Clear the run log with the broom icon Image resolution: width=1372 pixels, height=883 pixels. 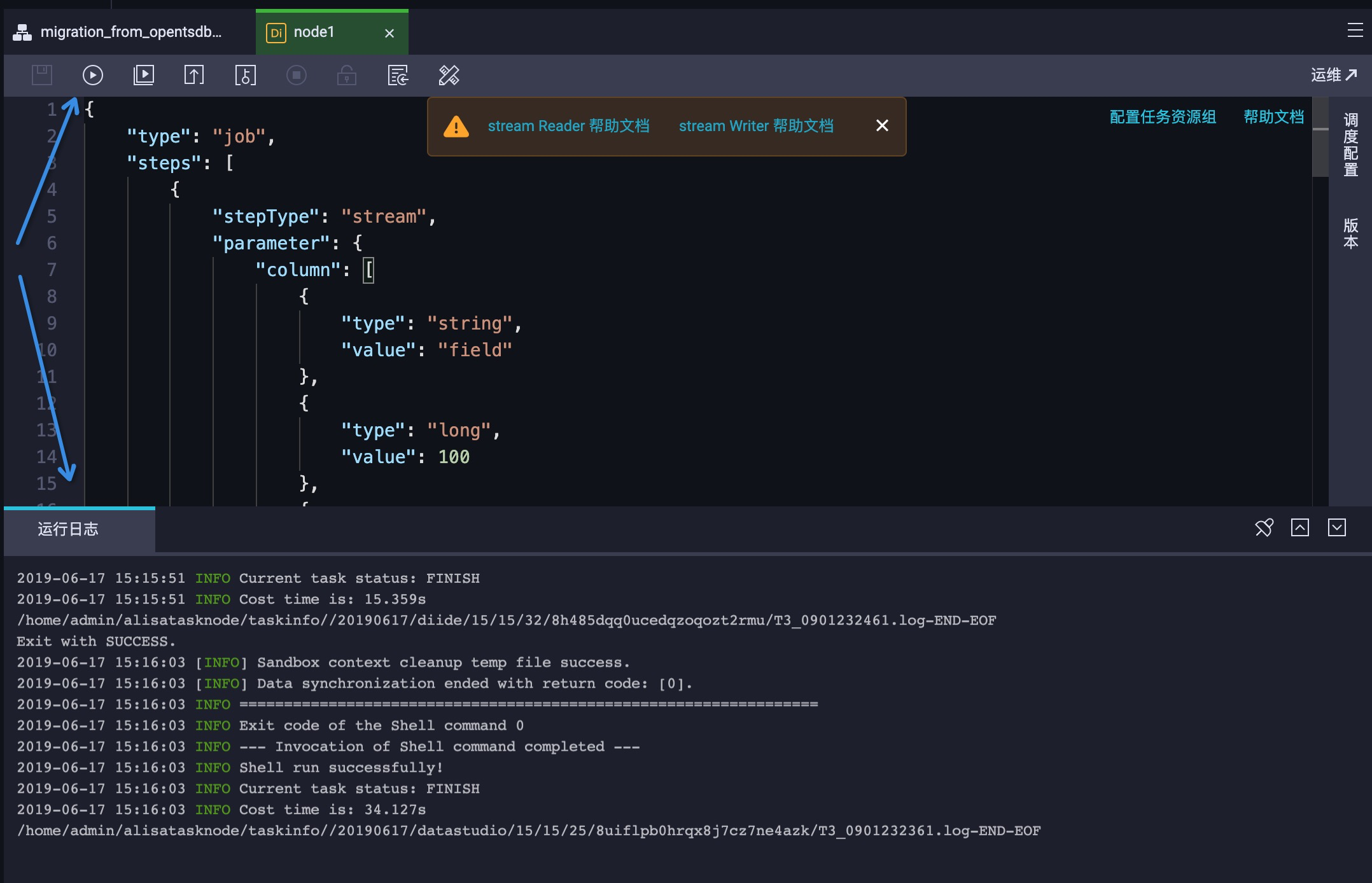tap(1264, 528)
